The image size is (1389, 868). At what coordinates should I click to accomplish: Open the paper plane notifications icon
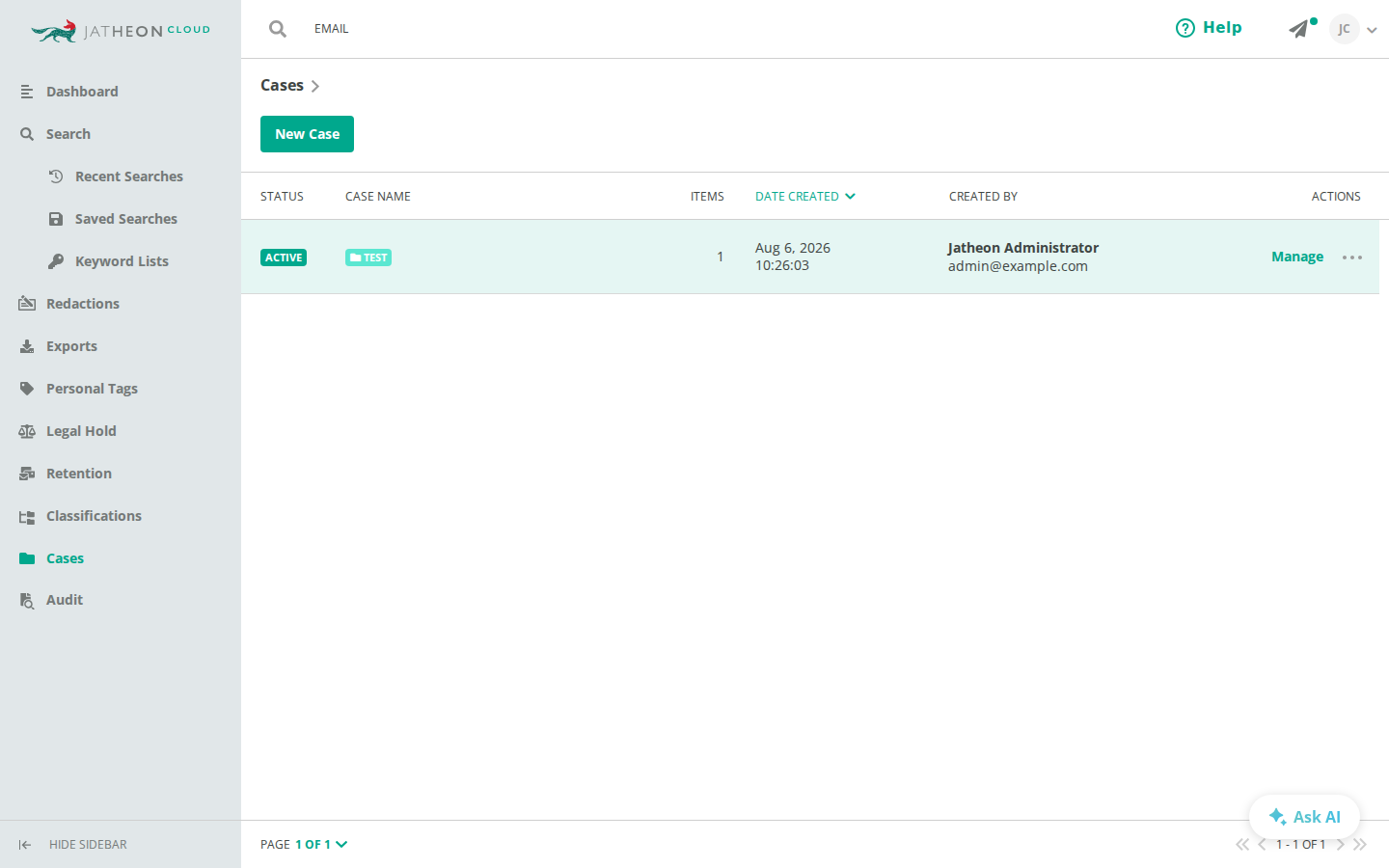pos(1300,29)
